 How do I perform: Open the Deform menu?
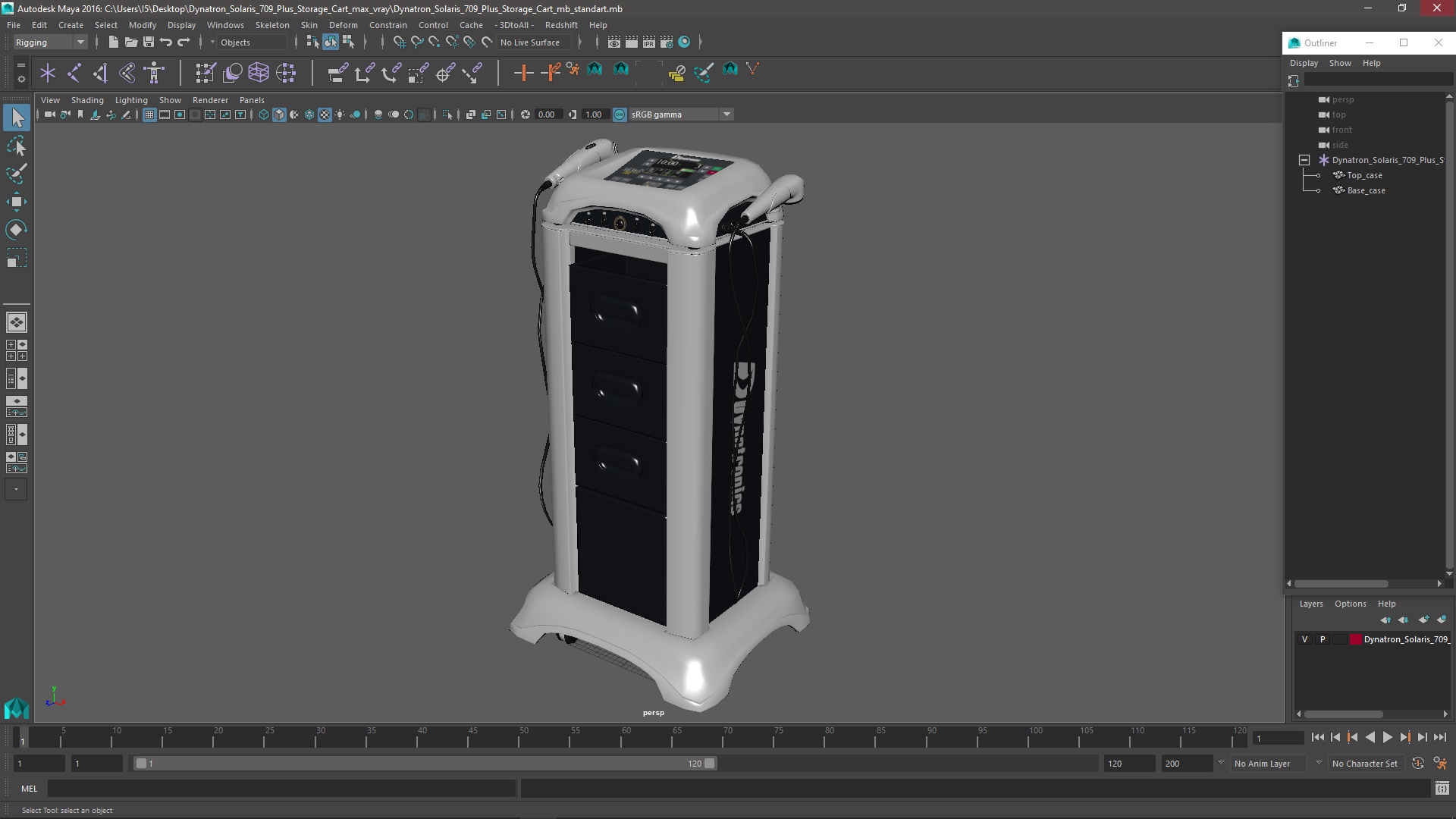(x=343, y=25)
